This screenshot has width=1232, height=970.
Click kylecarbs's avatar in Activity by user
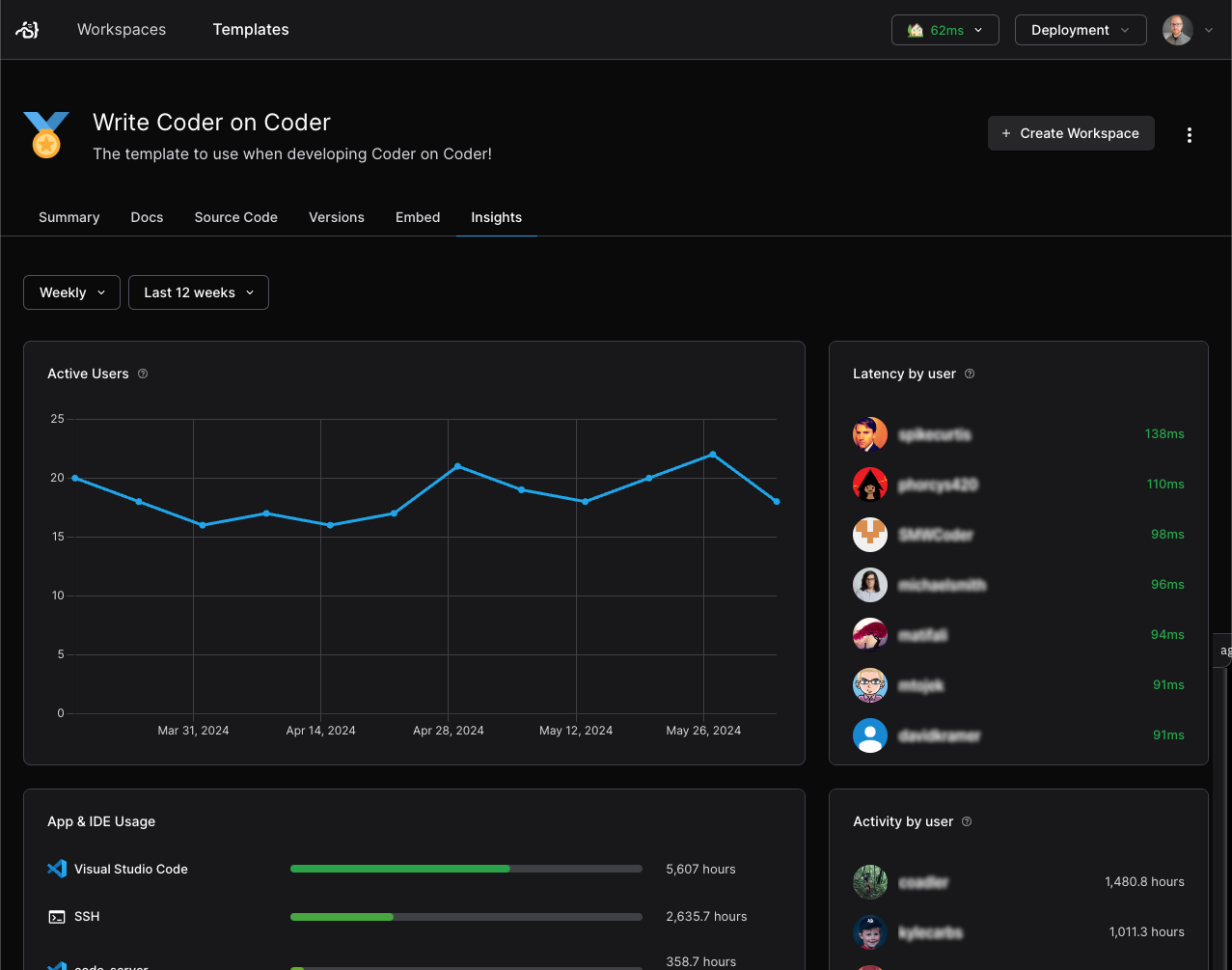(x=869, y=931)
